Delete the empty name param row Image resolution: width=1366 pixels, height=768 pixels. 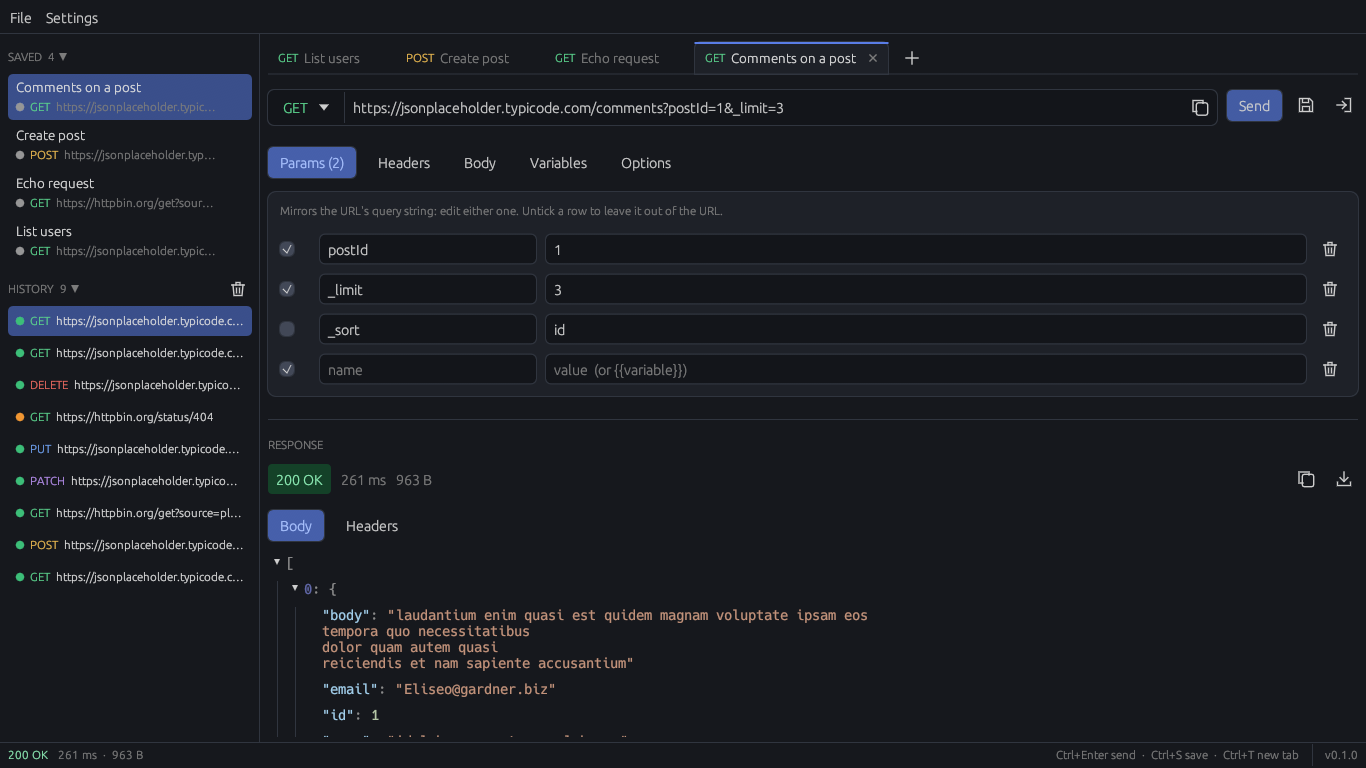click(x=1330, y=369)
